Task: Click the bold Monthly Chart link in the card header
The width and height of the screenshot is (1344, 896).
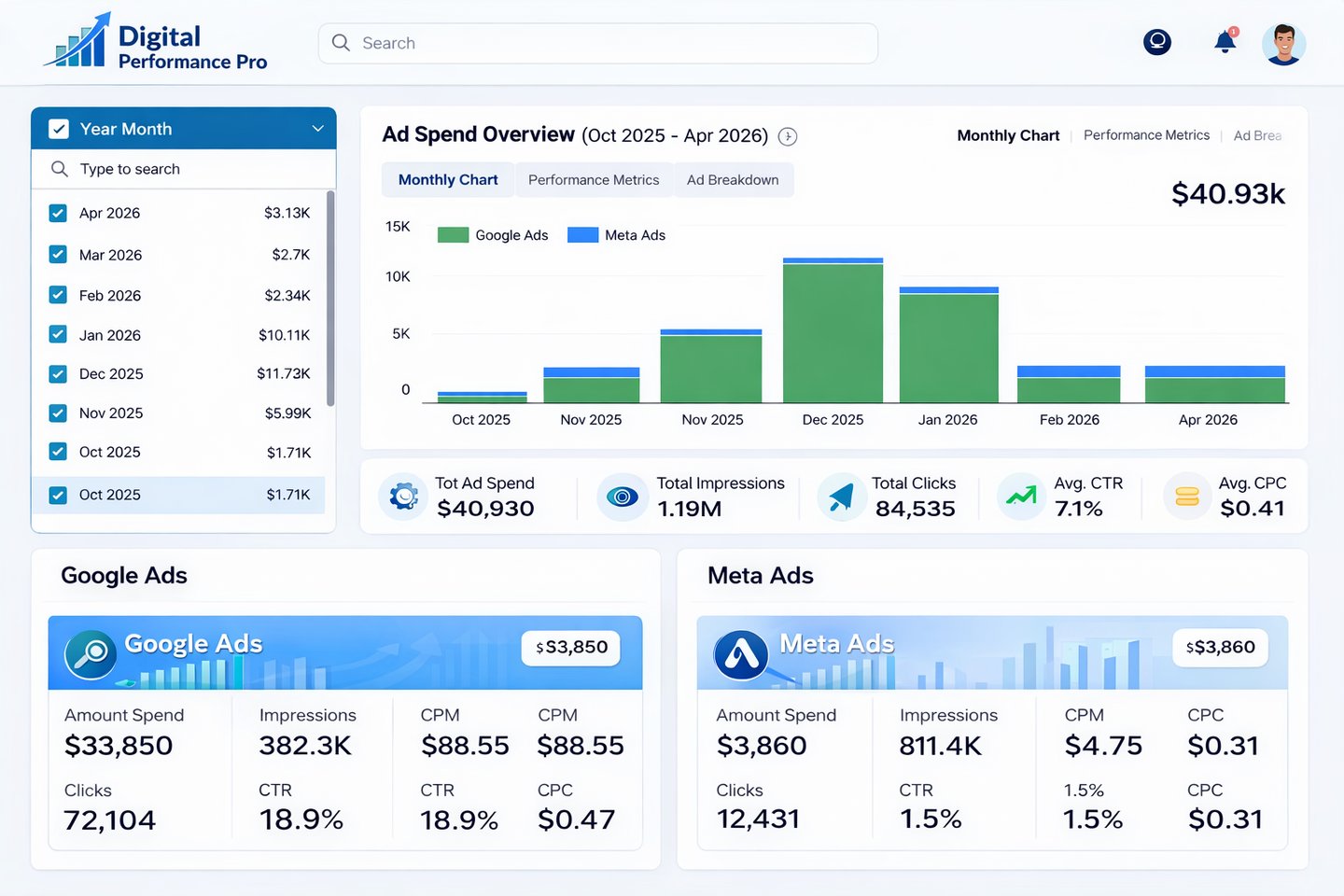Action: 1008,135
